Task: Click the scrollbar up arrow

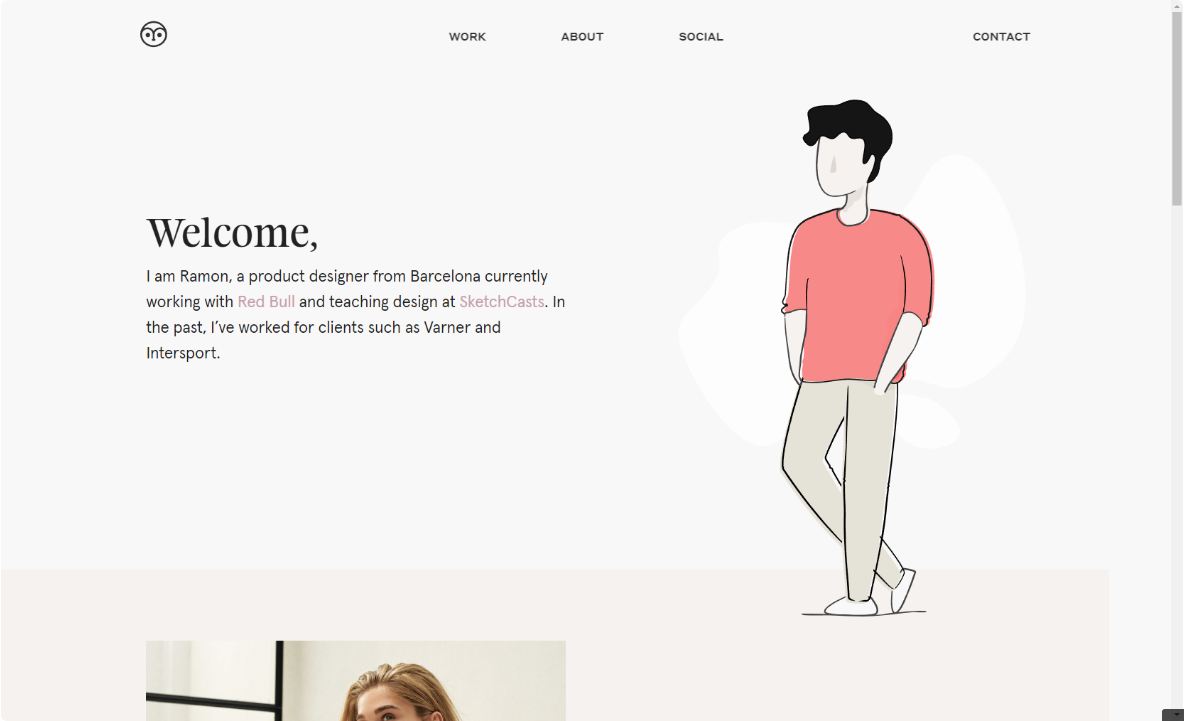Action: click(x=1177, y=5)
